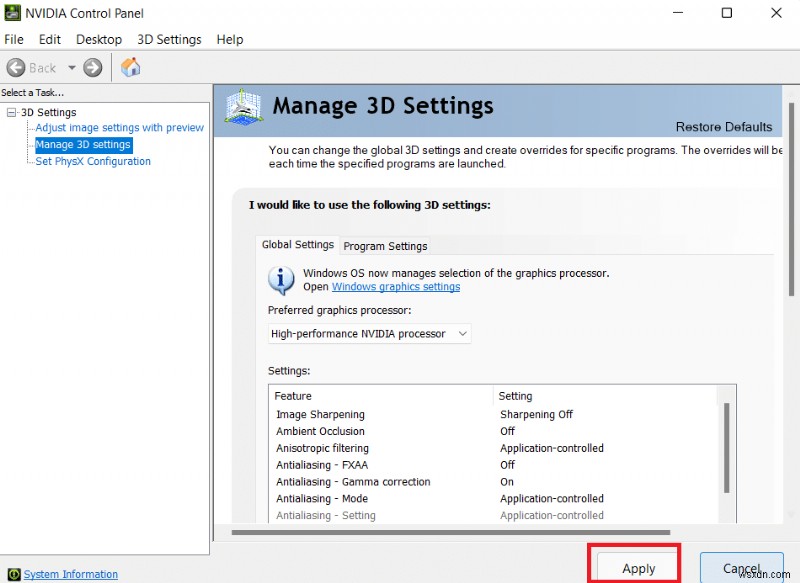Screen dimensions: 800x583
Task: Select Adjust image settings with preview
Action: 118,127
